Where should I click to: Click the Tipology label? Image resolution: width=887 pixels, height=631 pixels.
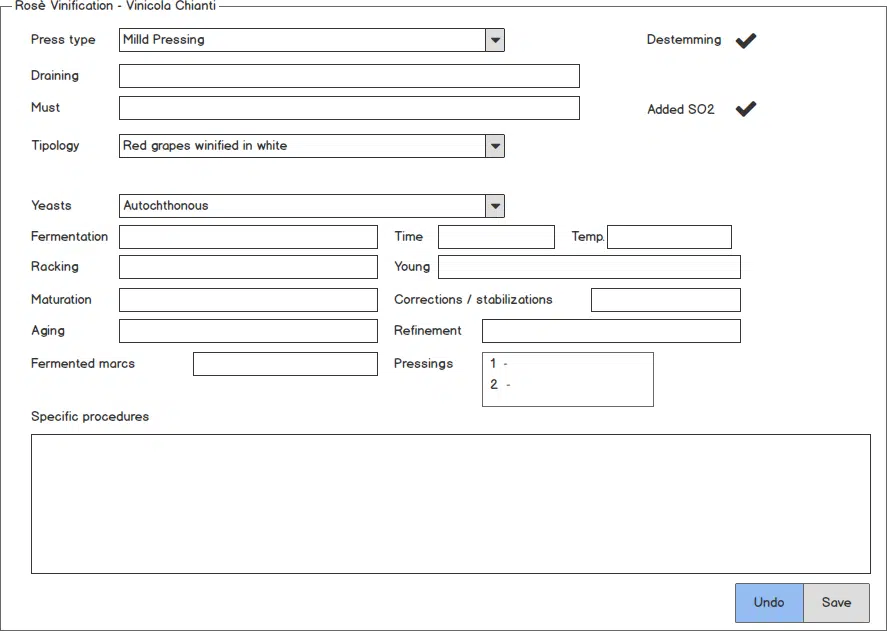55,146
